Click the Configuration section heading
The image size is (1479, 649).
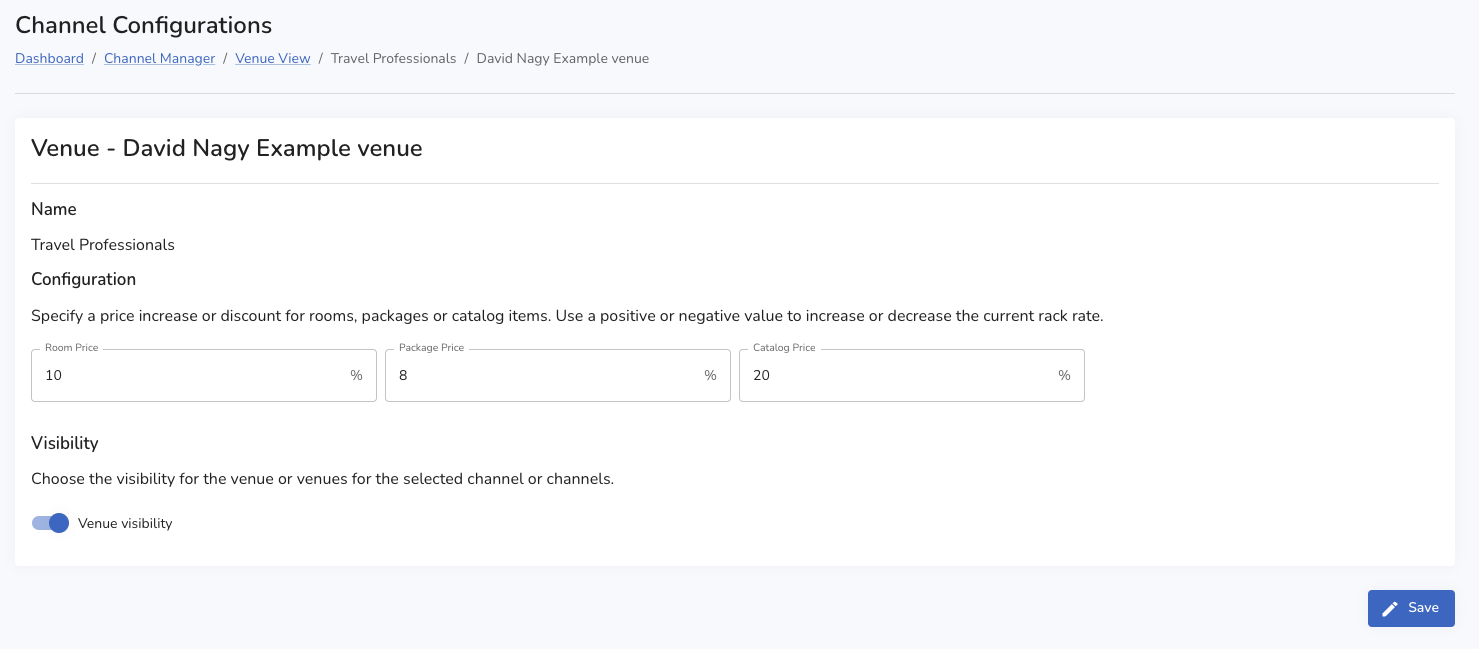tap(83, 279)
